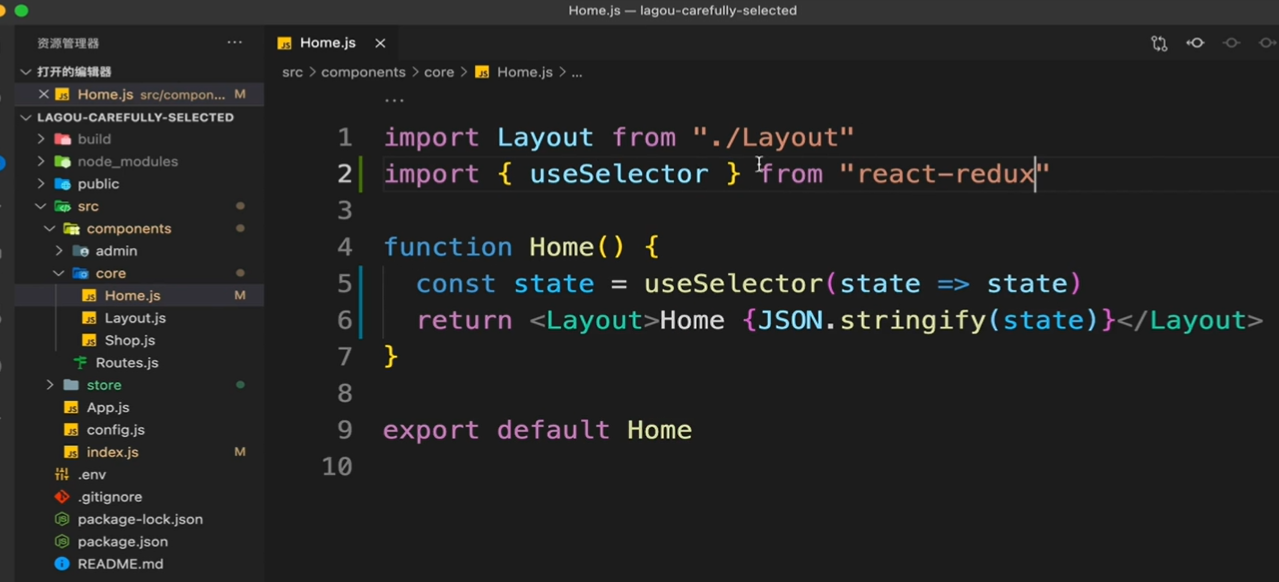Collapse the src folder chevron
Image resolution: width=1279 pixels, height=582 pixels.
[x=41, y=206]
